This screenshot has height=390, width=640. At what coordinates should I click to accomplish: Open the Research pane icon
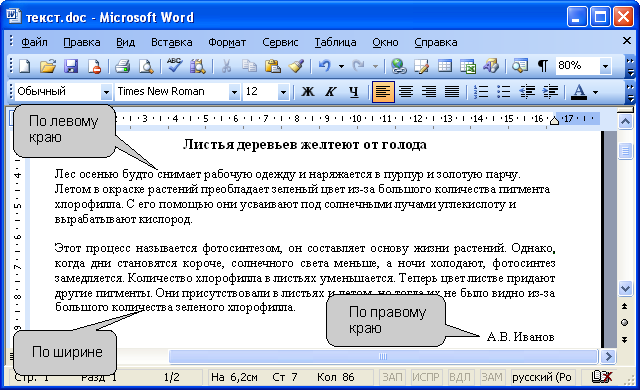198,66
